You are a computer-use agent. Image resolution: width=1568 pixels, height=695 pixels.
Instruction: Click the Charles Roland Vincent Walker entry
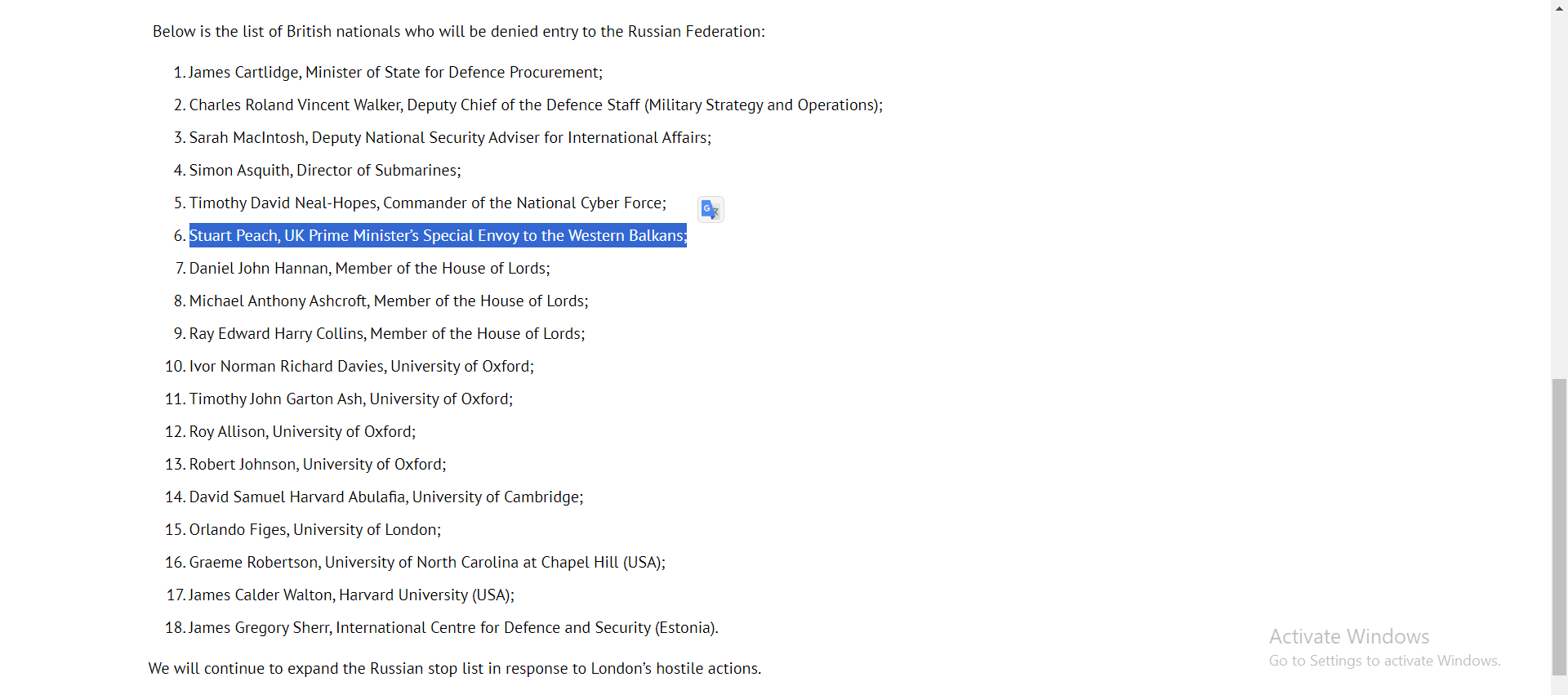[x=536, y=105]
